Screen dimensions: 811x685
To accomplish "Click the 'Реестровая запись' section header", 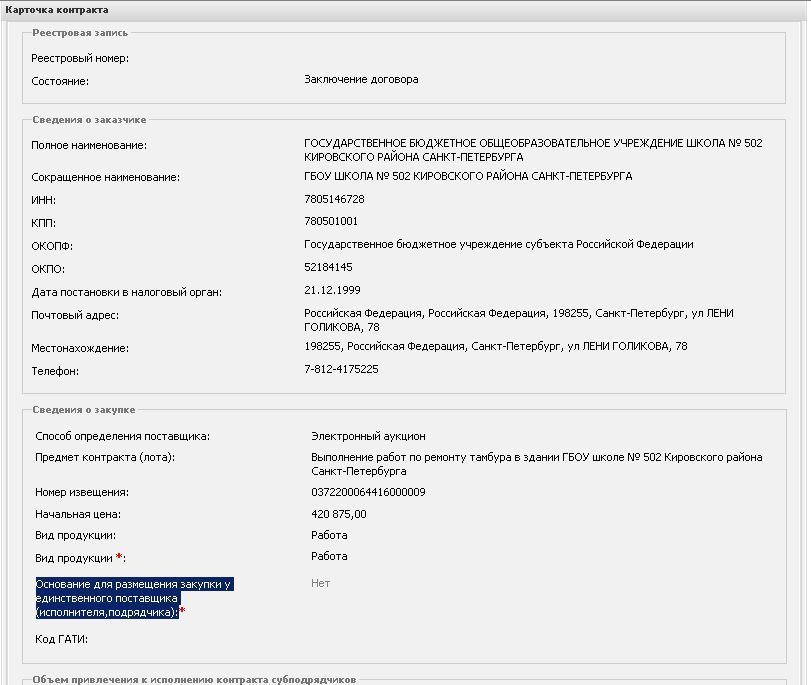I will pos(80,33).
